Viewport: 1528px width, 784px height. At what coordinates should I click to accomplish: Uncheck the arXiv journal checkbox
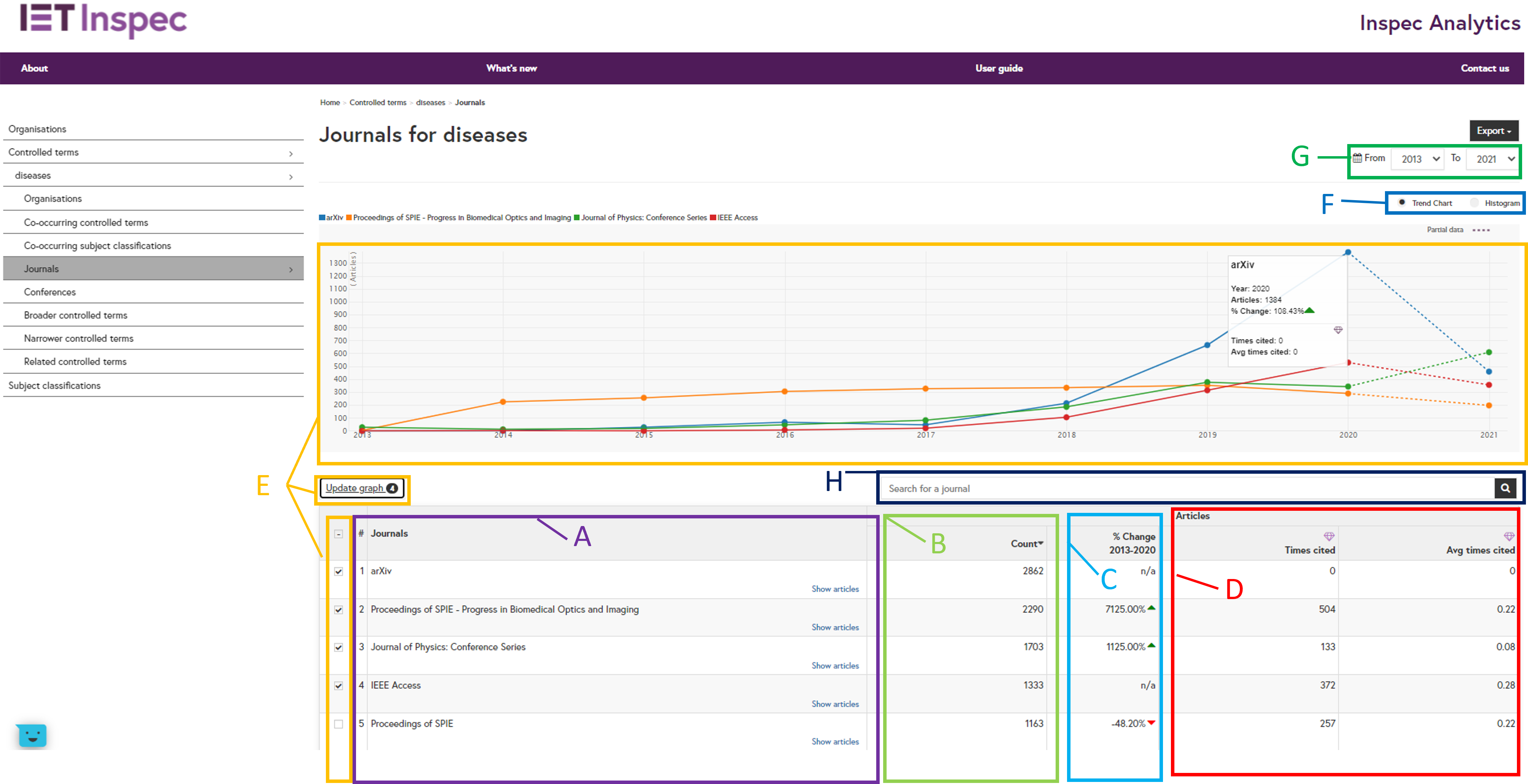[x=339, y=572]
